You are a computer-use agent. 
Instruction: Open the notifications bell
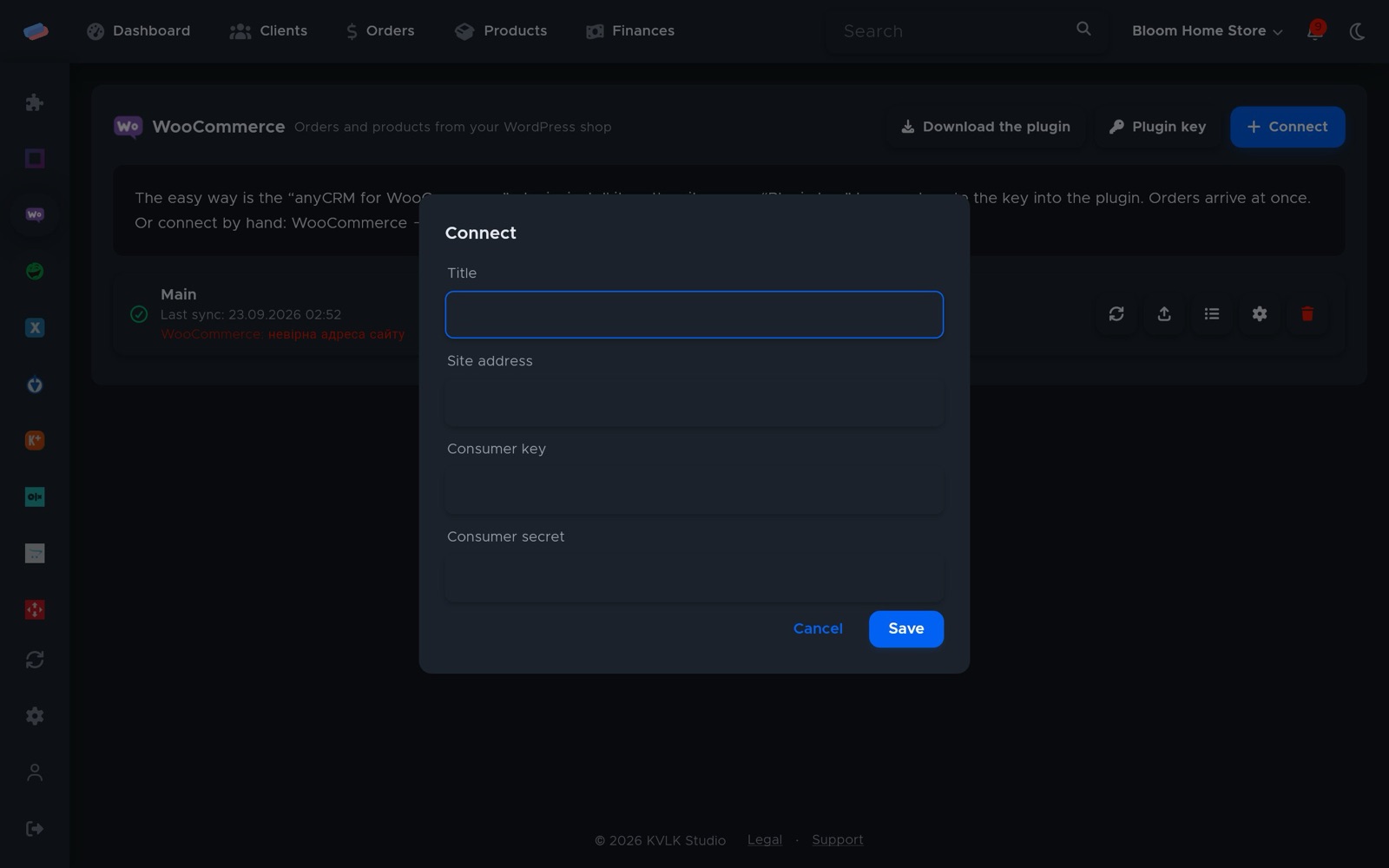click(x=1315, y=31)
